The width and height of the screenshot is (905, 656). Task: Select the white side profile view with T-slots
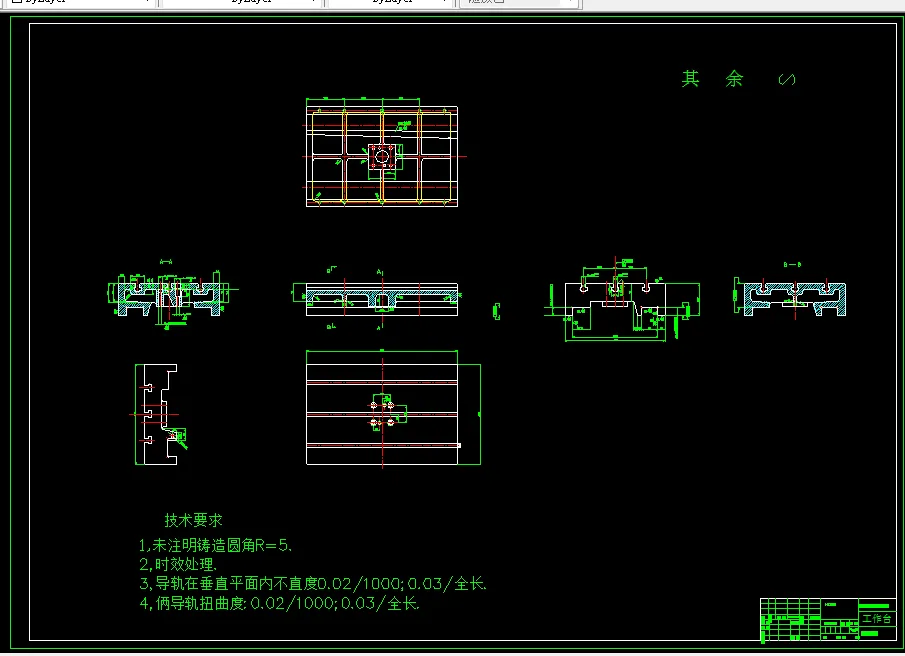158,414
